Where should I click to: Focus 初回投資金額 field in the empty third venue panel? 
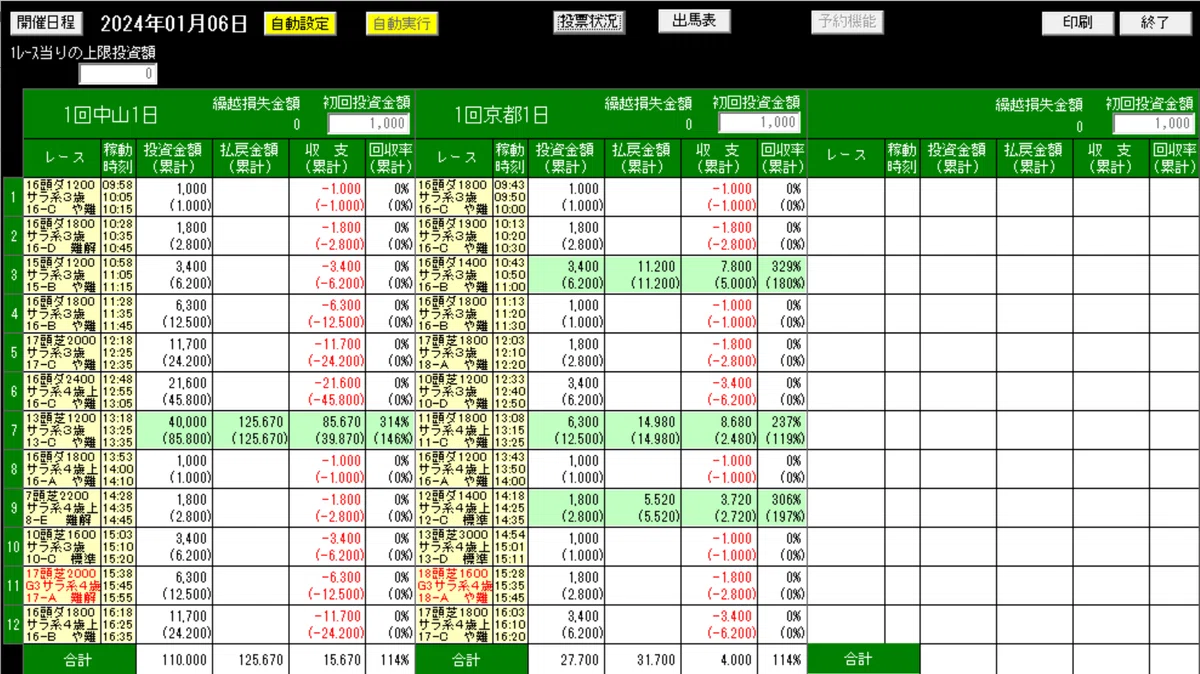1154,123
